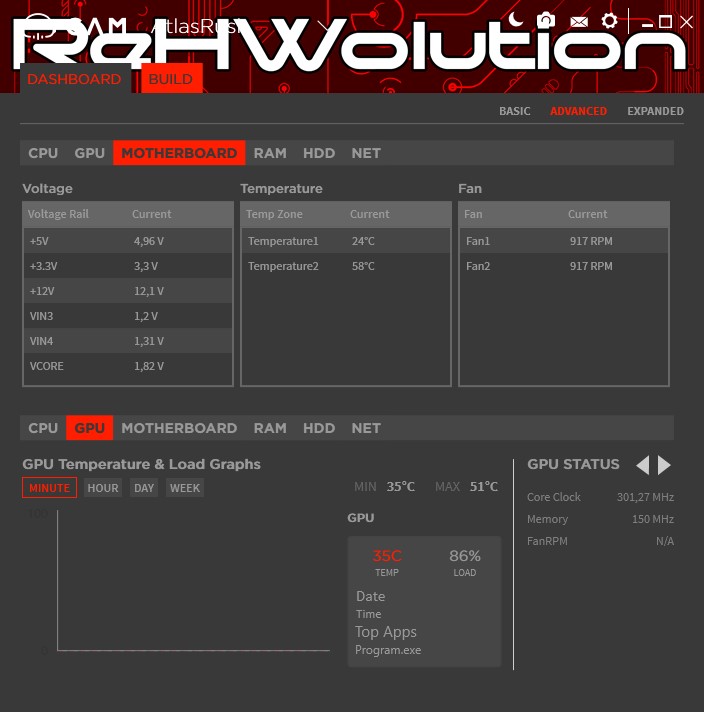This screenshot has height=712, width=704.
Task: Select the VCORE voltage row
Action: (x=127, y=366)
